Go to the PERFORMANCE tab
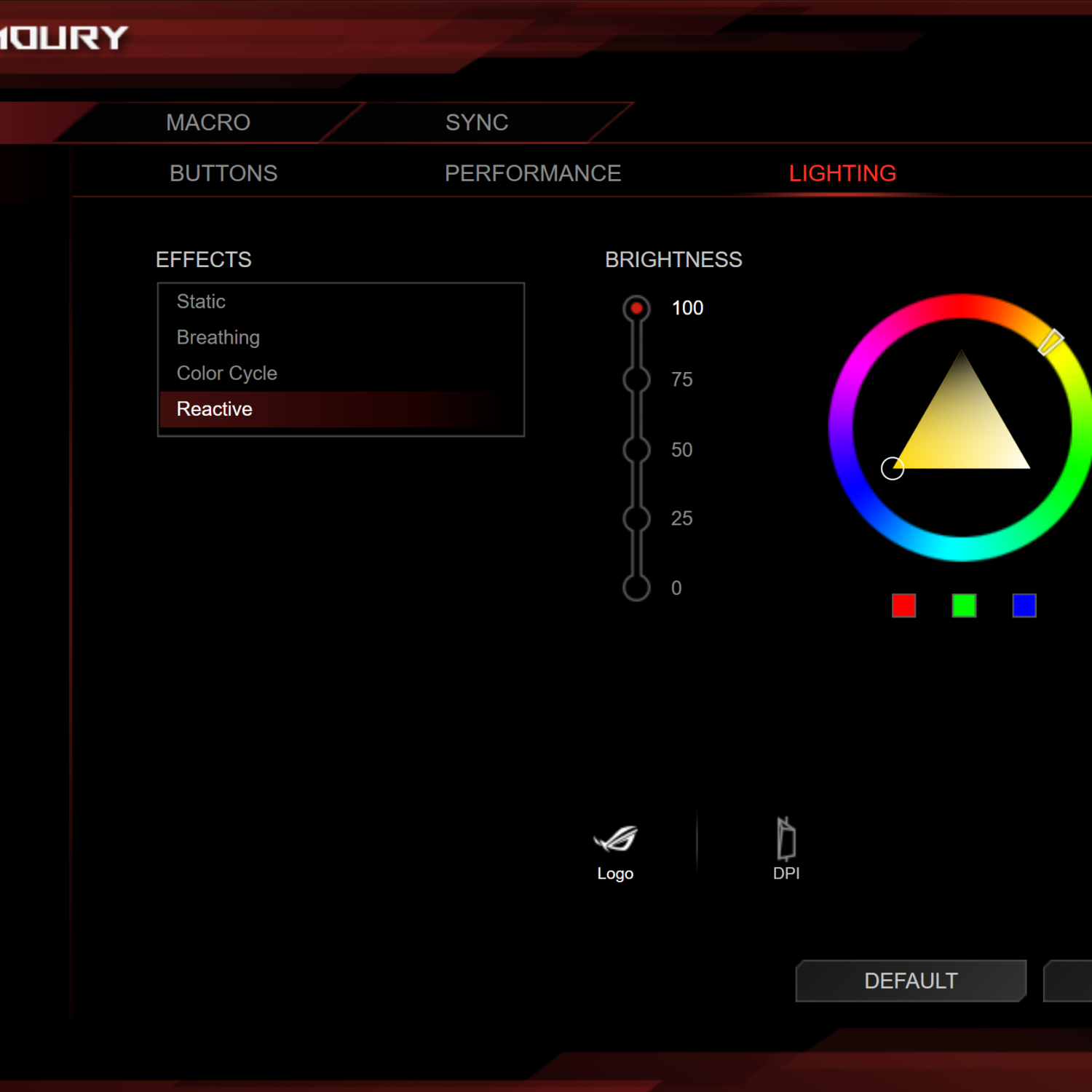The height and width of the screenshot is (1092, 1092). click(x=533, y=173)
